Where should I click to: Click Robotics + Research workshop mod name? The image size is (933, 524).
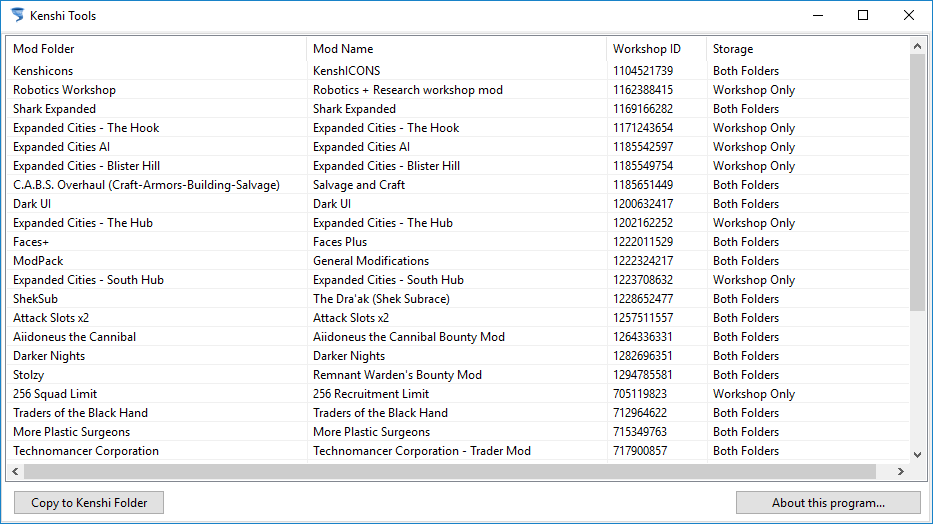pos(408,90)
